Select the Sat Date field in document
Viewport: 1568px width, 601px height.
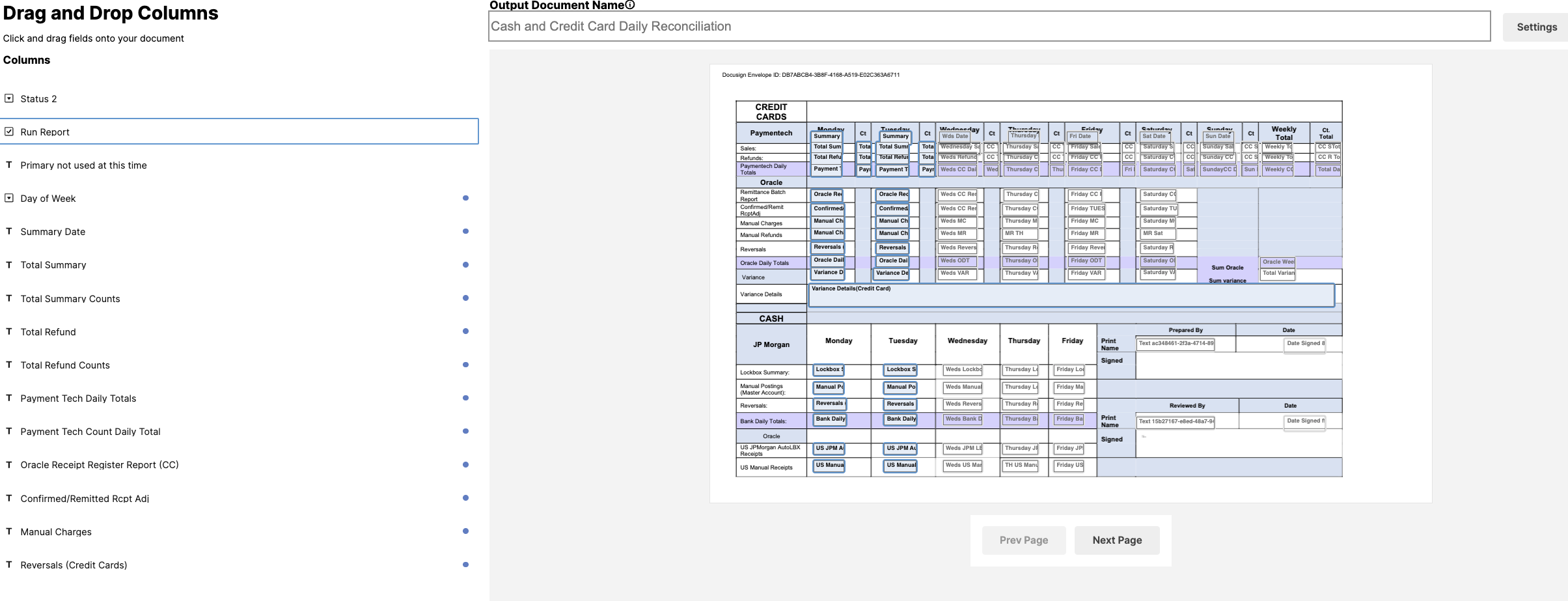pyautogui.click(x=1155, y=136)
